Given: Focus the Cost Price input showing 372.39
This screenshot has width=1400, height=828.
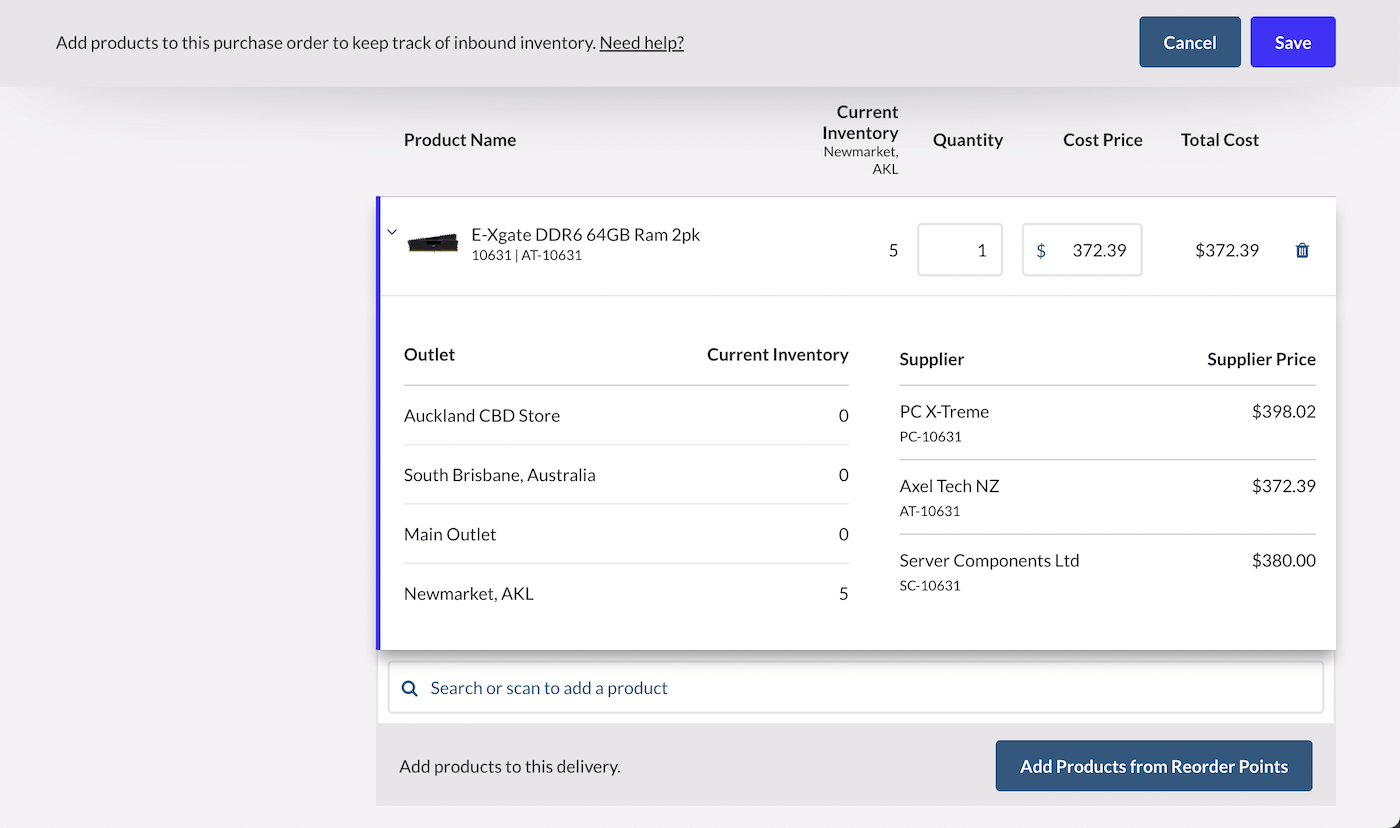Looking at the screenshot, I should [x=1098, y=250].
